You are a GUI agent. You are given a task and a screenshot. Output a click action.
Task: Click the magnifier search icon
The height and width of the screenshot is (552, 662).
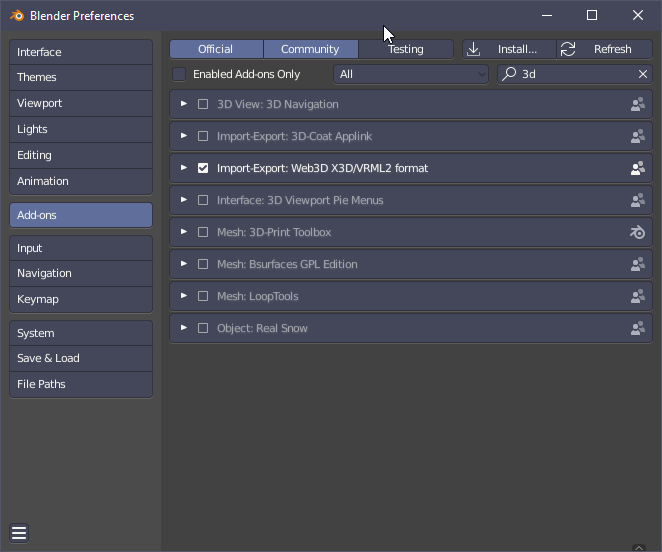click(x=509, y=74)
